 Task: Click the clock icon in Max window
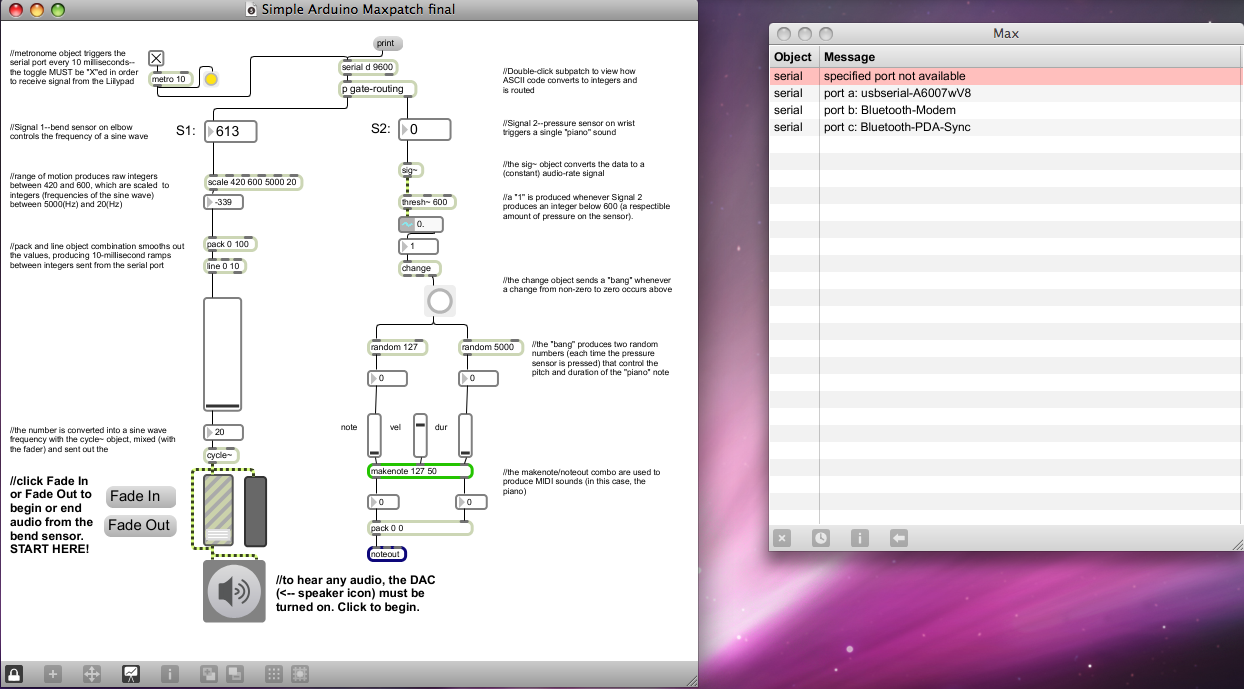[820, 538]
